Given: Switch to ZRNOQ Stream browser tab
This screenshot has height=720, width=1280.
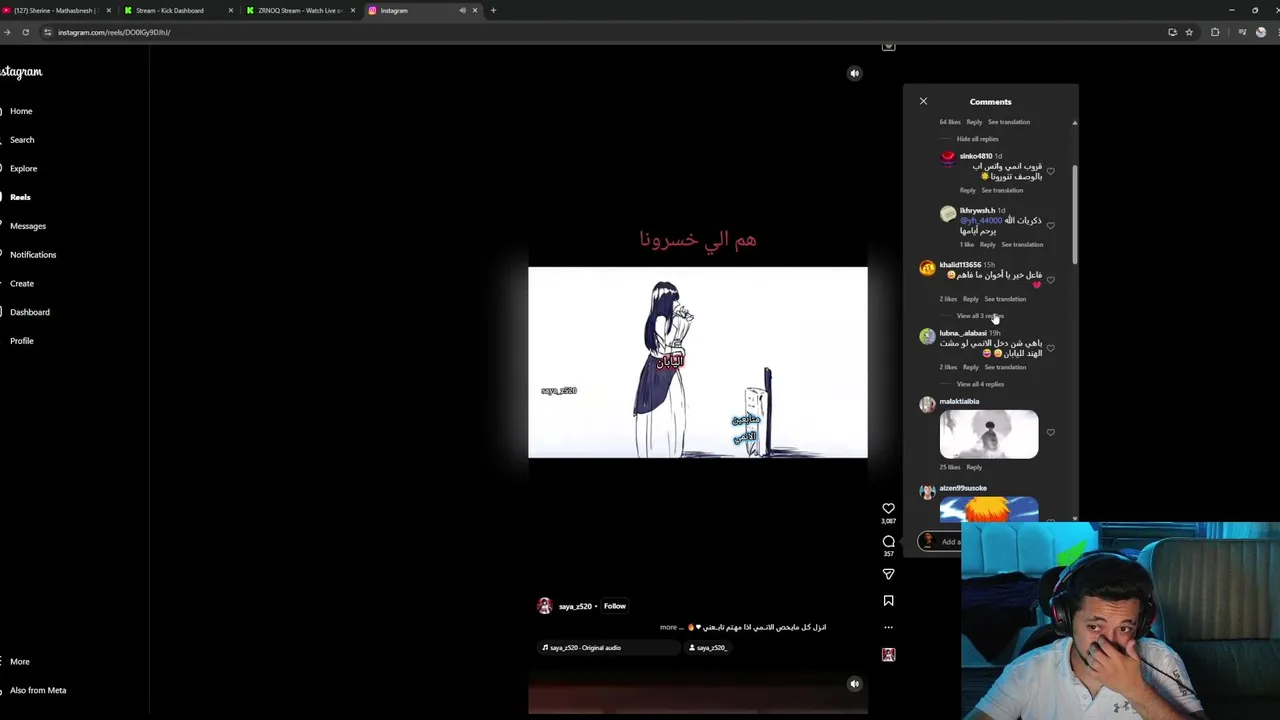Looking at the screenshot, I should (x=299, y=10).
